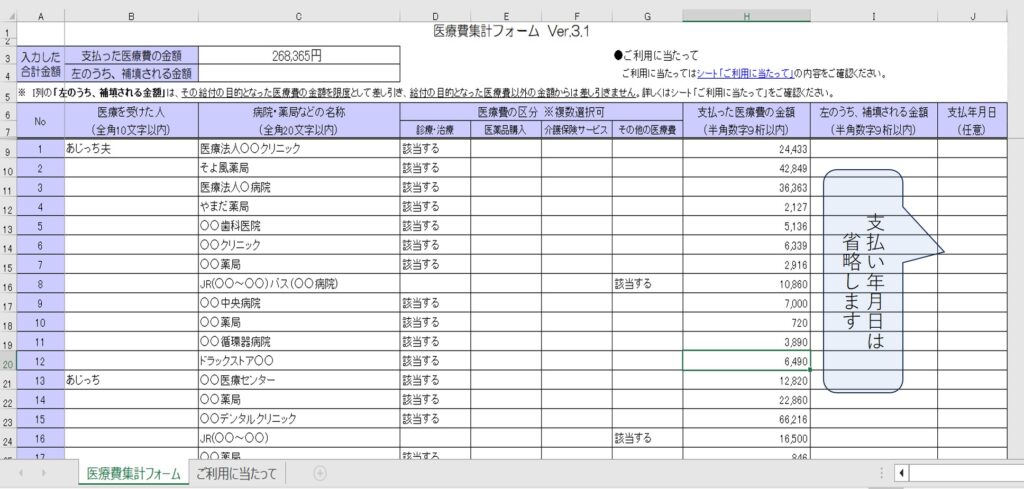The image size is (1024, 489).
Task: Select the 66,216 amount cell
Action: click(x=746, y=419)
